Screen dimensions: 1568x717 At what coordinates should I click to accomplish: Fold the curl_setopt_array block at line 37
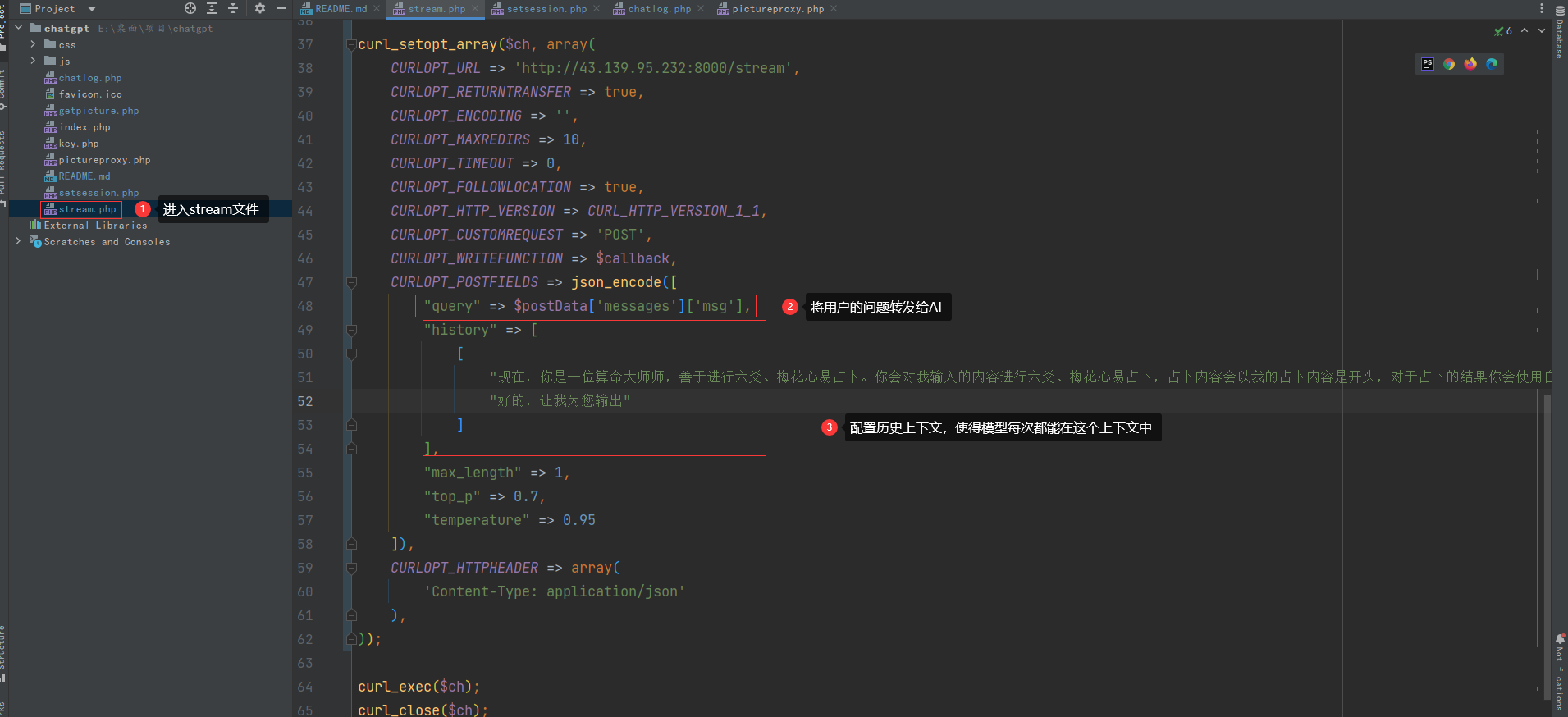(x=351, y=44)
